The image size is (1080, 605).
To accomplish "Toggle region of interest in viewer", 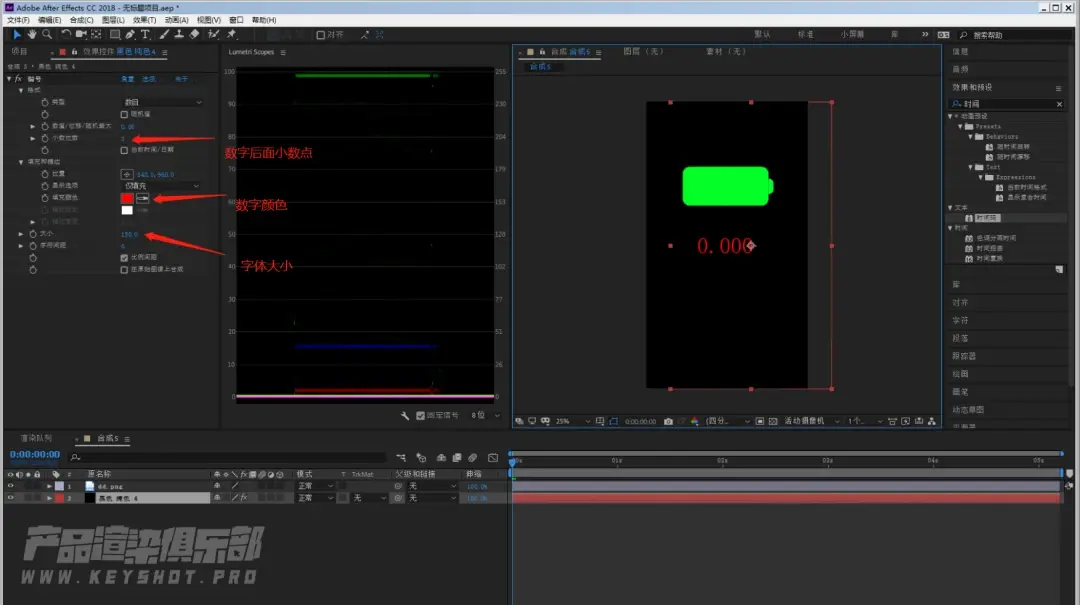I will [760, 421].
